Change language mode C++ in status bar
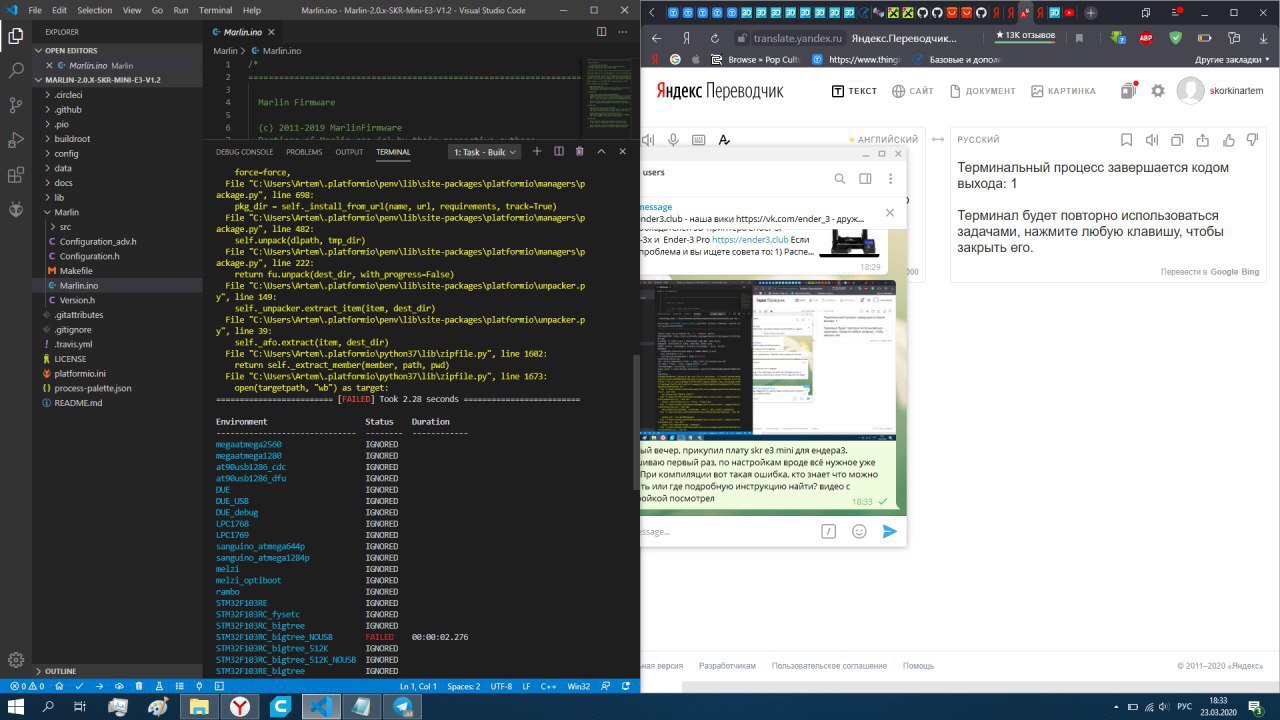This screenshot has width=1280, height=720. click(x=548, y=687)
